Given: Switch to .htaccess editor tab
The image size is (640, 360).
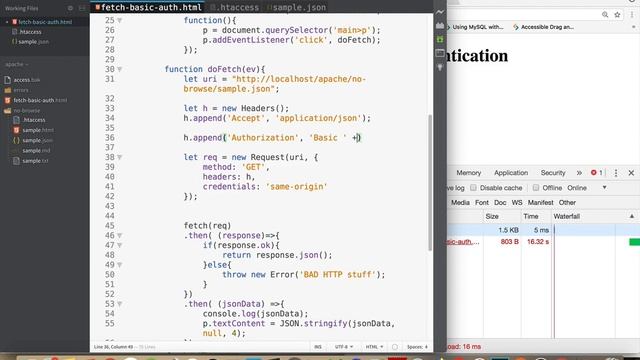Looking at the screenshot, I should [235, 7].
